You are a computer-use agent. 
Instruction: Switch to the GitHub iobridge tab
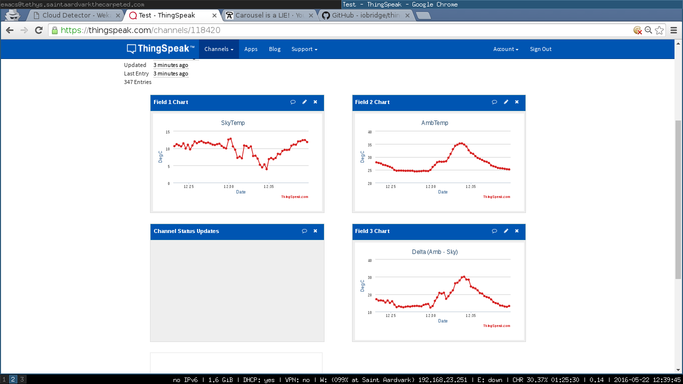(x=366, y=15)
